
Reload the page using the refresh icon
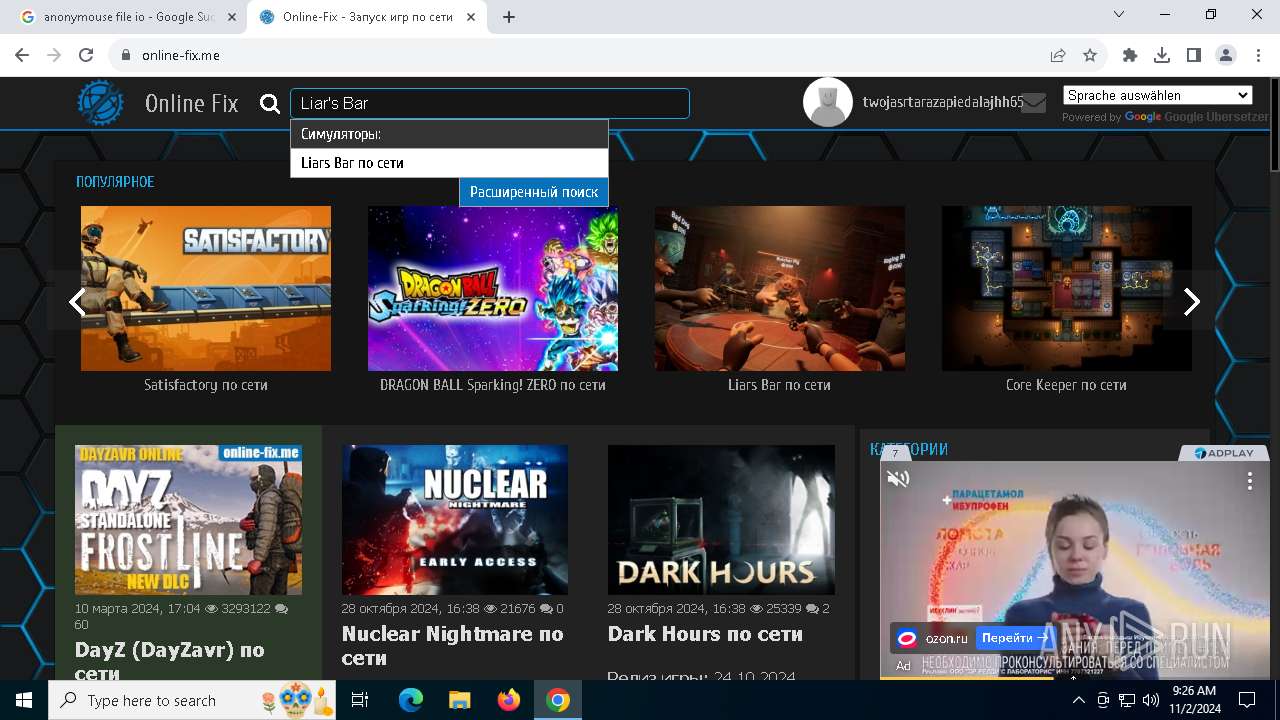86,56
